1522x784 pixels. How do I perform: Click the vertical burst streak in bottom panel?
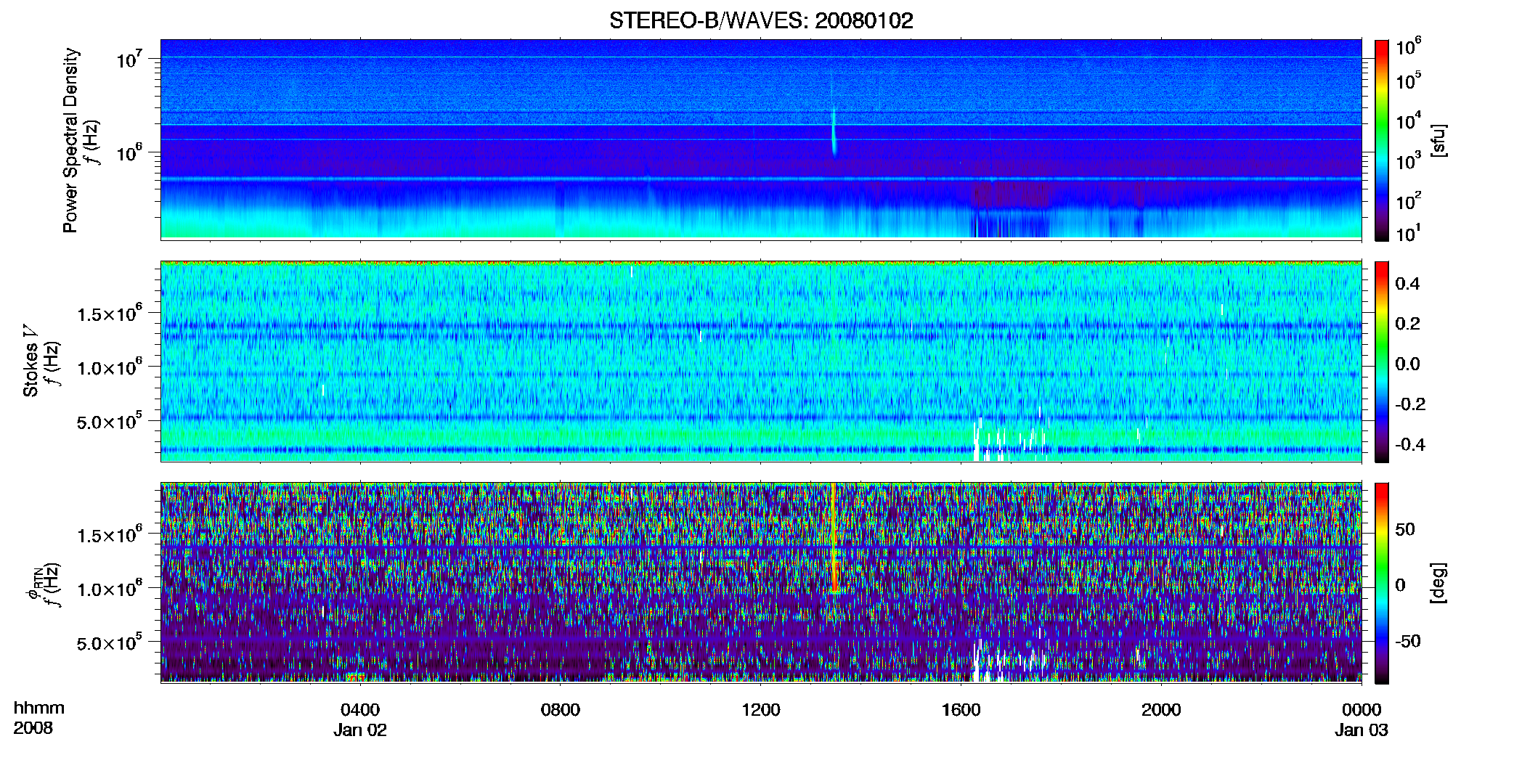pyautogui.click(x=834, y=539)
